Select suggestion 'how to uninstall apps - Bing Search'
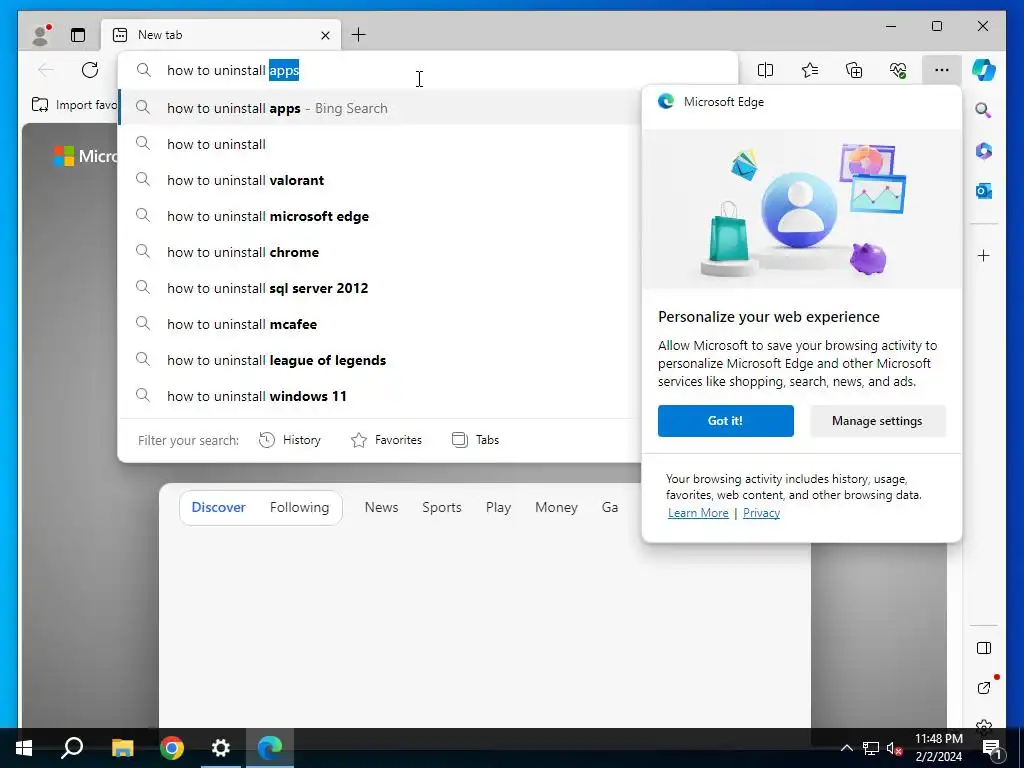Viewport: 1024px width, 768px height. coord(379,108)
